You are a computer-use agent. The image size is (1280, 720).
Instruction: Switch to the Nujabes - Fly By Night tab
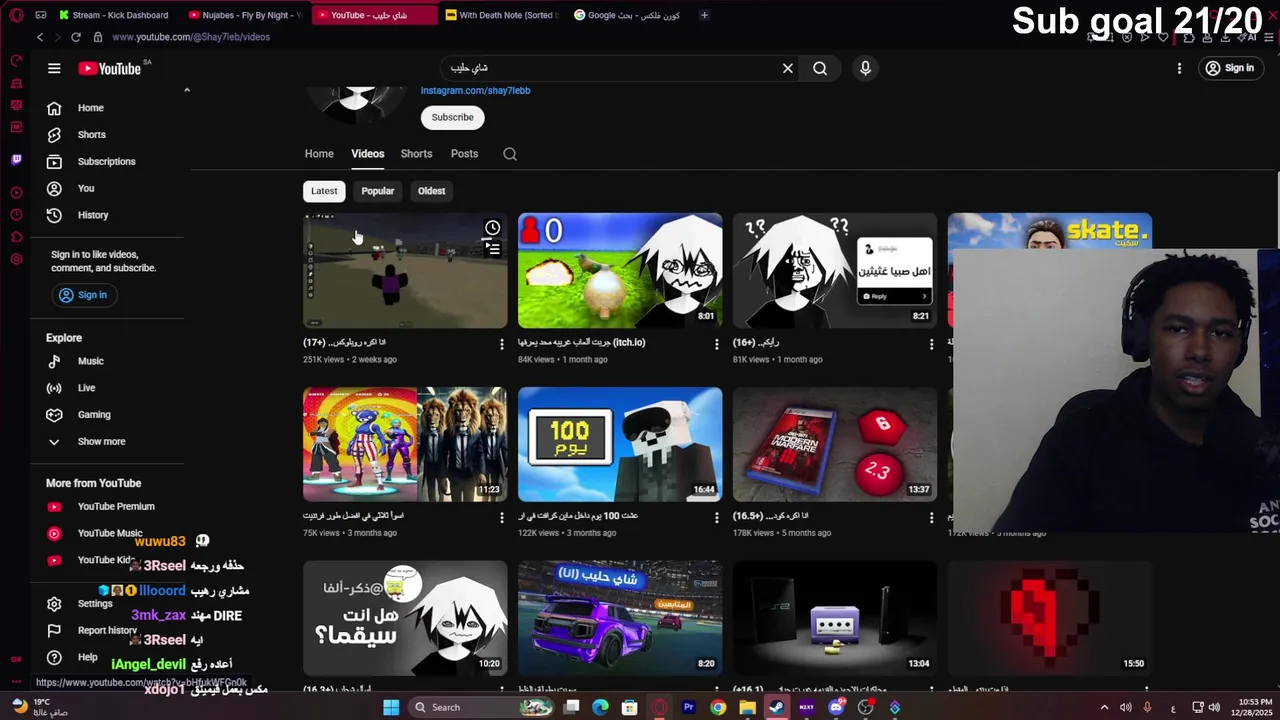click(x=246, y=15)
